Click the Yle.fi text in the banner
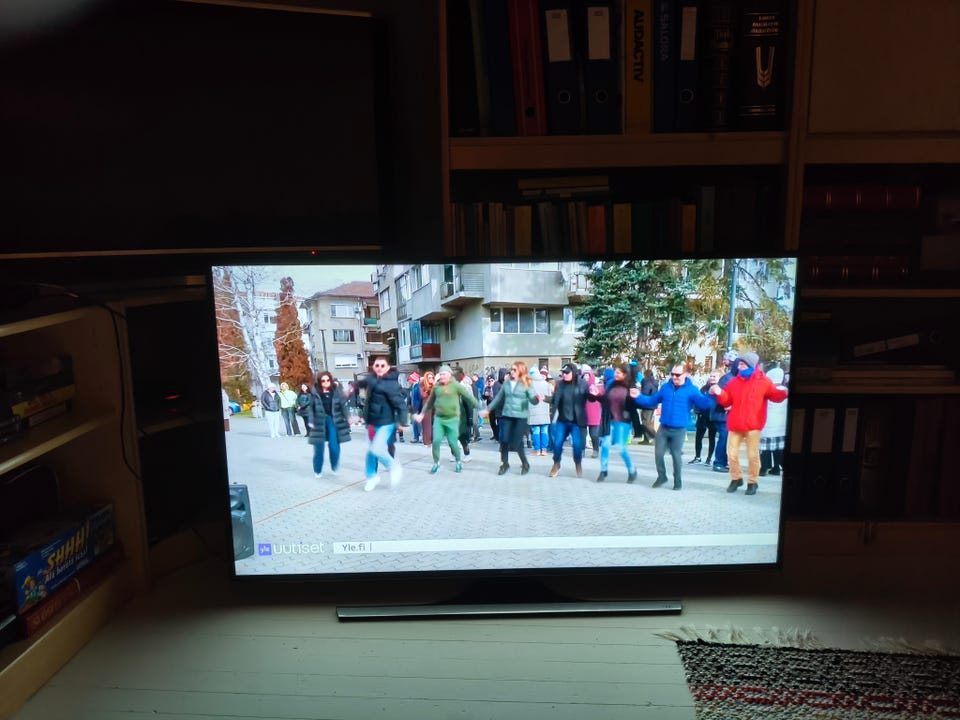Screen dimensions: 960x720 click(353, 547)
